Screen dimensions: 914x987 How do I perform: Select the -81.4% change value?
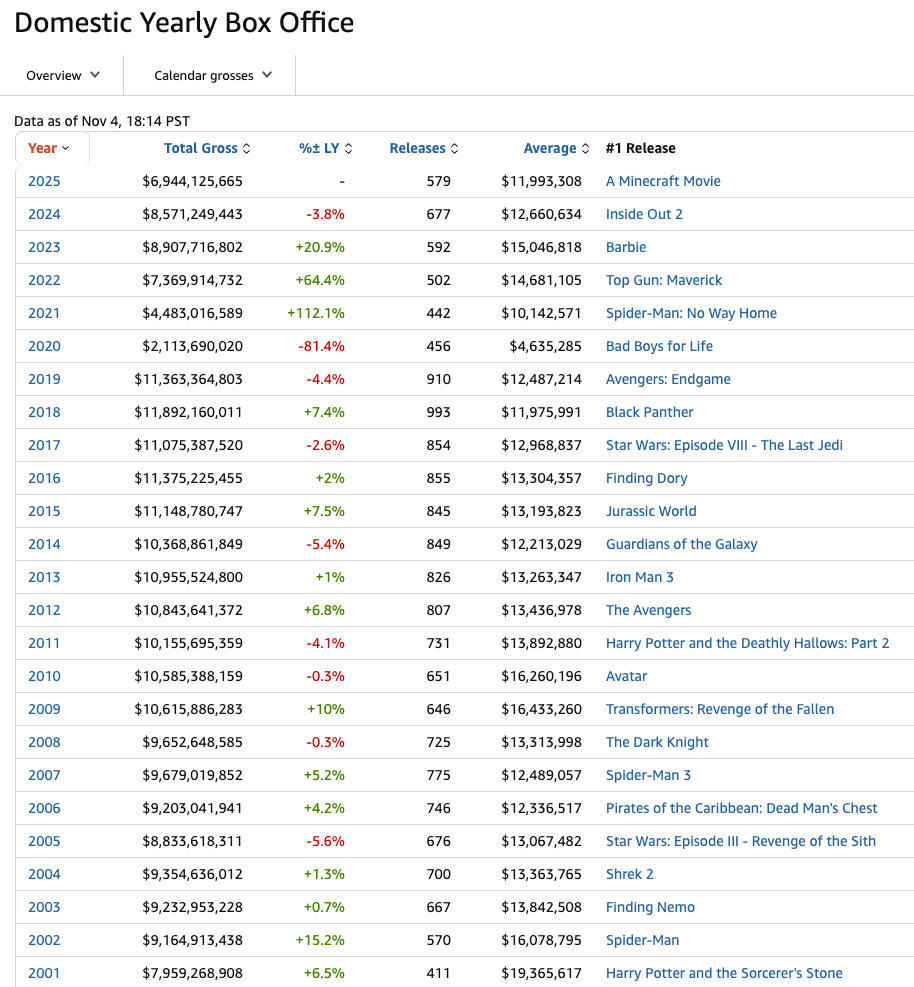point(321,346)
